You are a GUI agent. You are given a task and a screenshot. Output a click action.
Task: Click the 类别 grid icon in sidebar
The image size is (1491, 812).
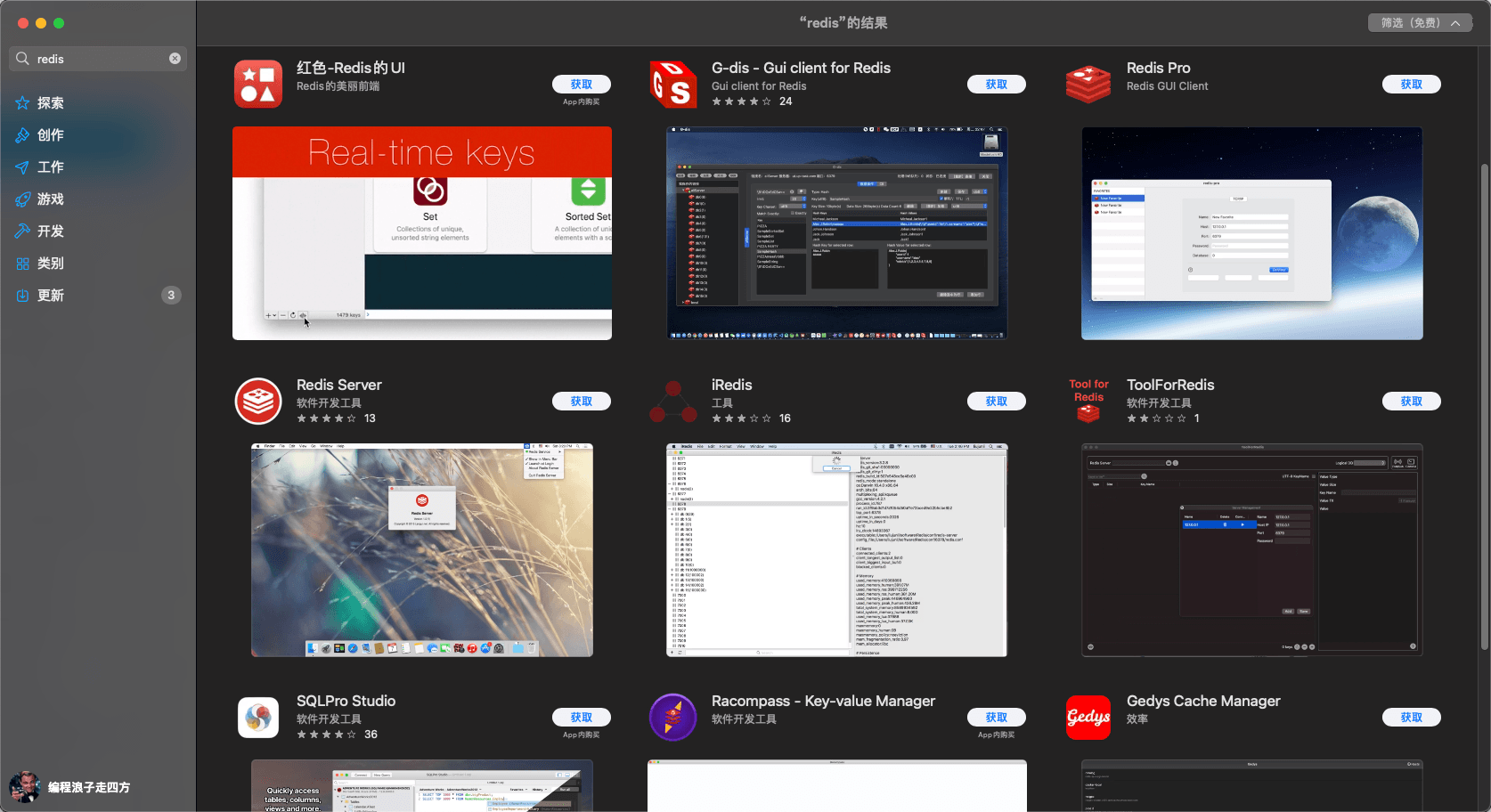tap(22, 264)
